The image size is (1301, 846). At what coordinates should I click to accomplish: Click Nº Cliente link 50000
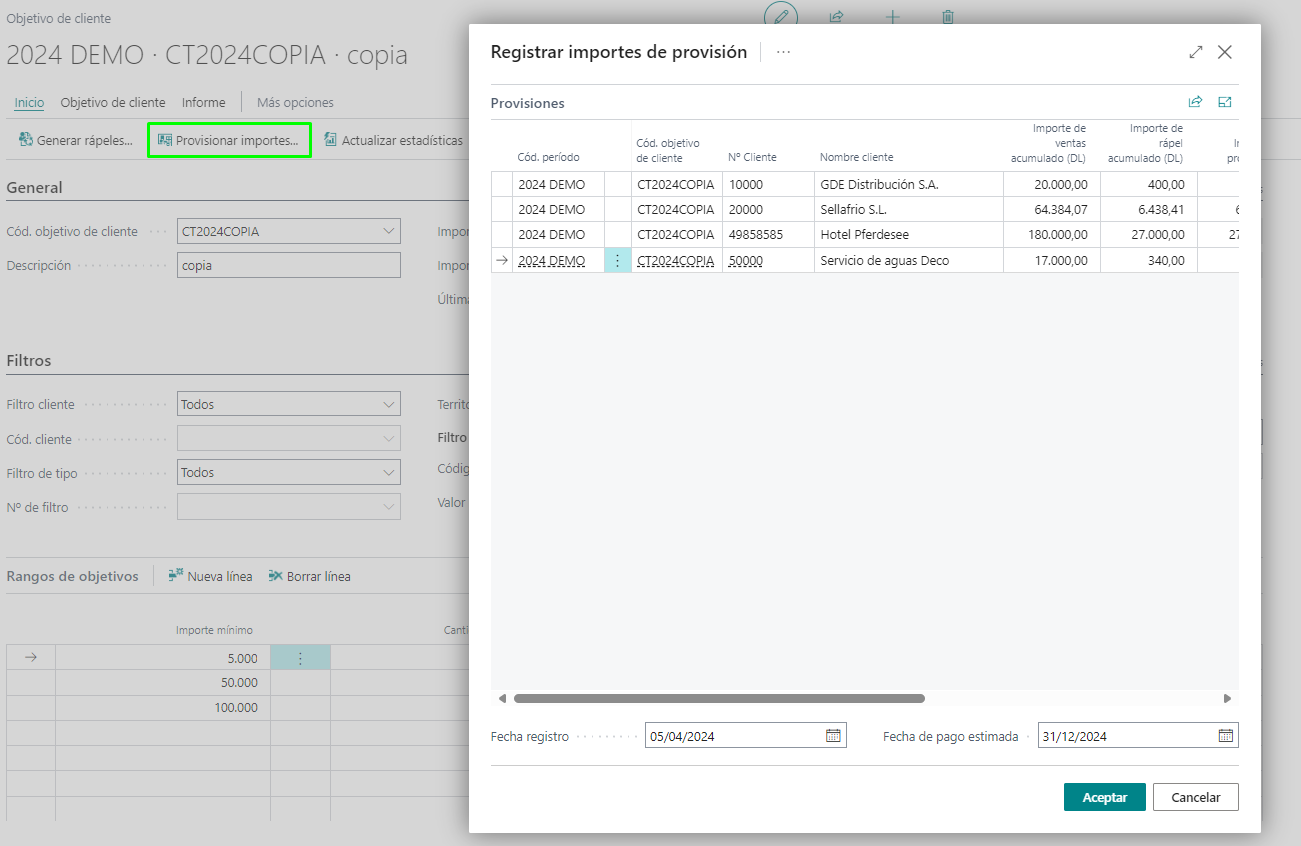coord(746,260)
